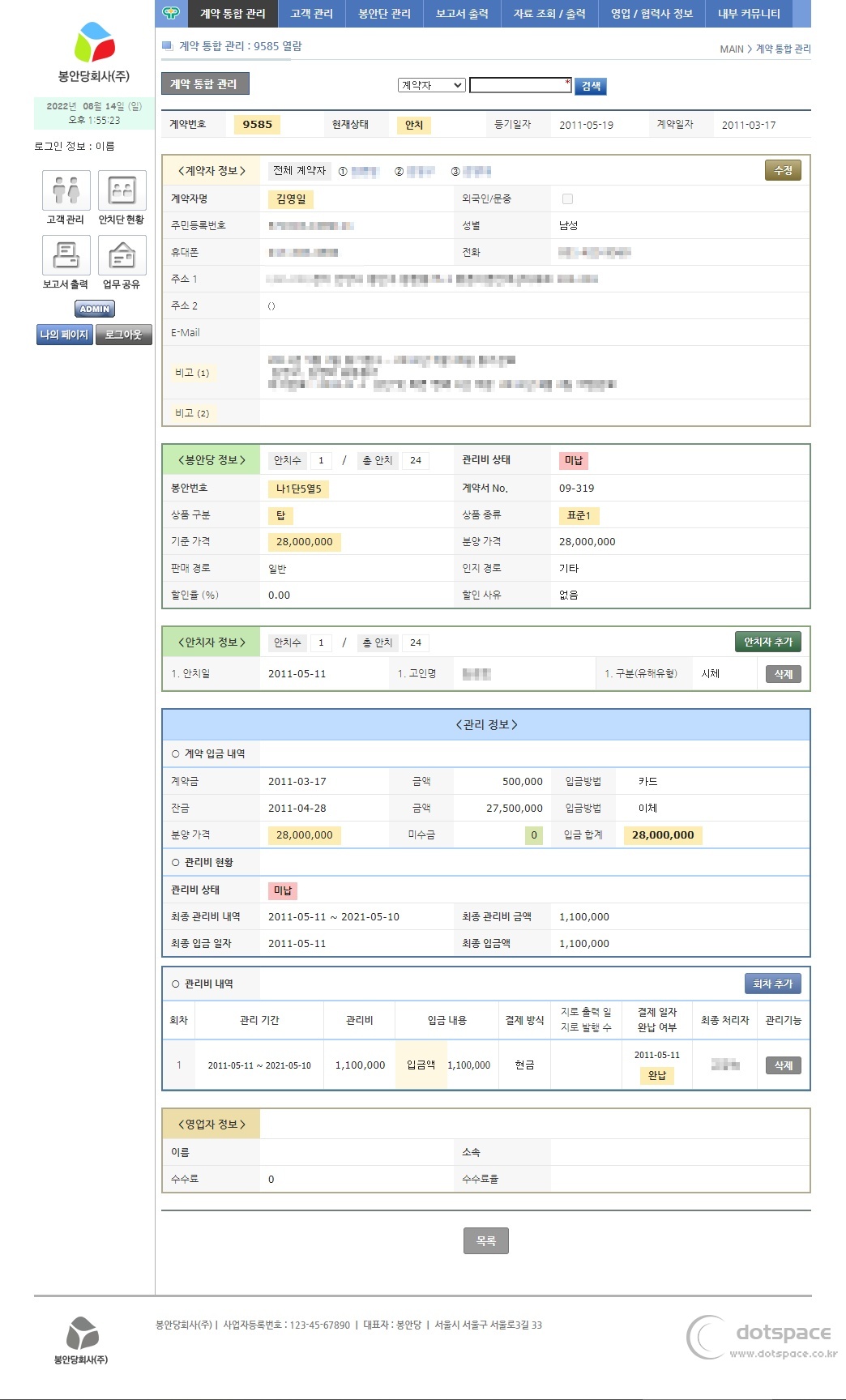Click the 안치 current status value

pyautogui.click(x=414, y=125)
